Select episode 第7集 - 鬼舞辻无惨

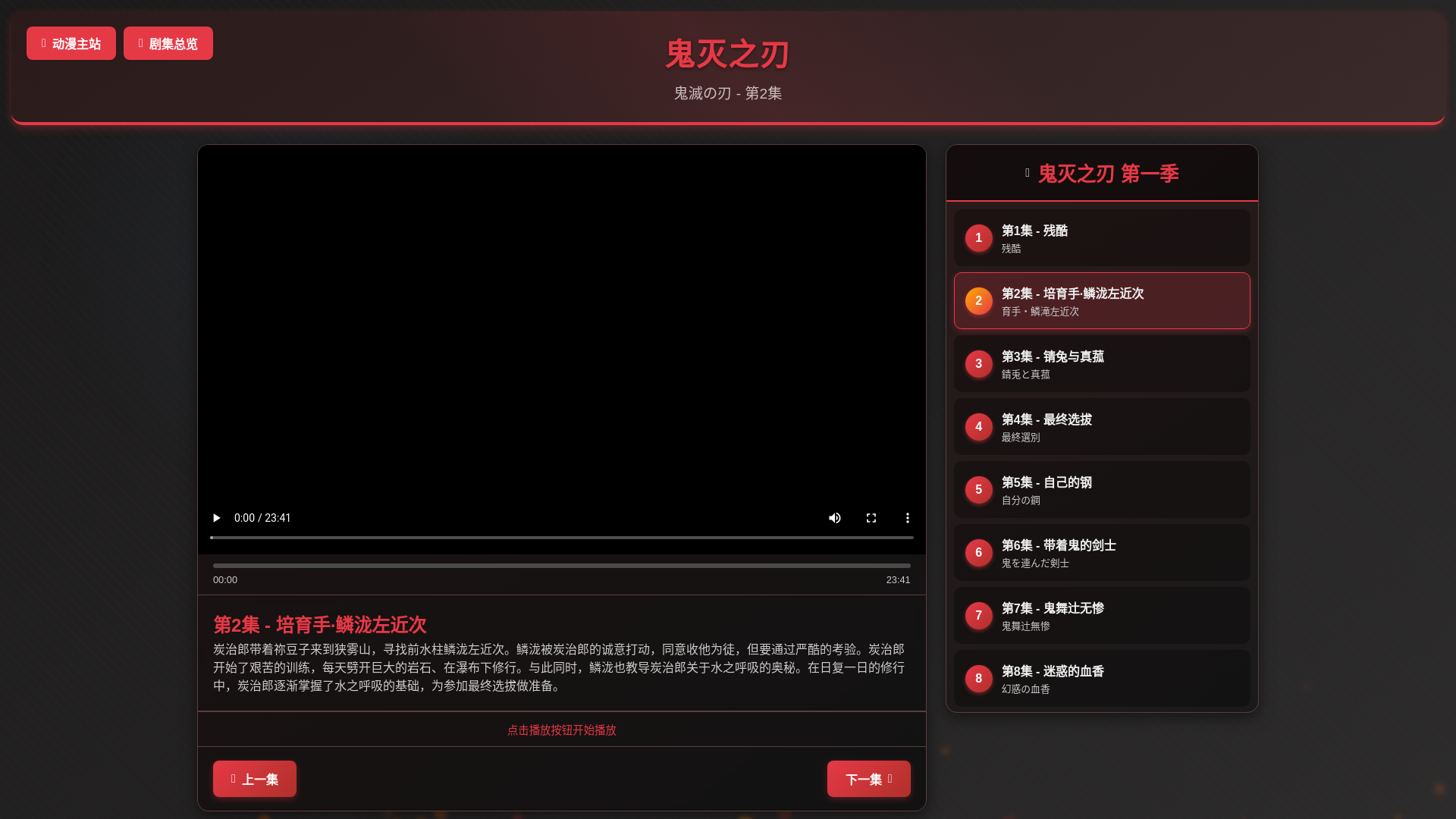point(1102,616)
